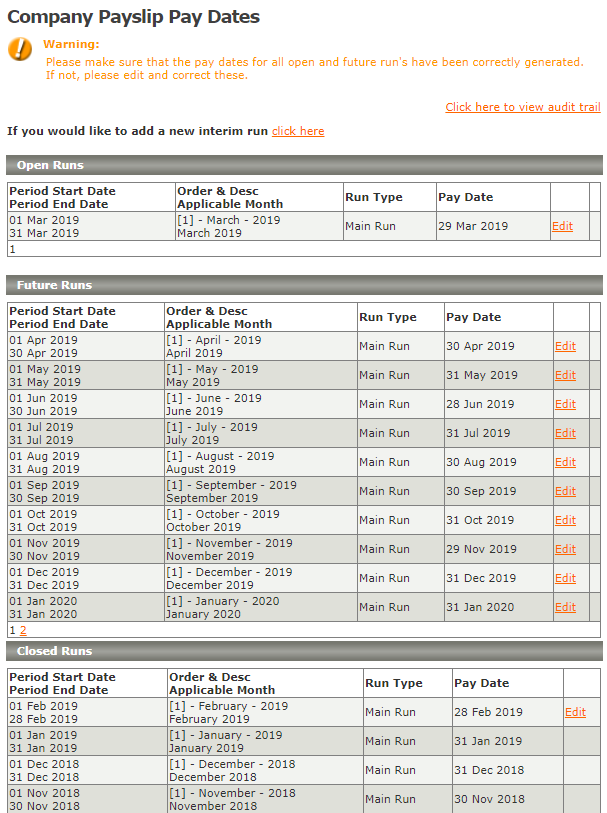Select the 31 Dec 2019 pay date cell

(x=499, y=579)
